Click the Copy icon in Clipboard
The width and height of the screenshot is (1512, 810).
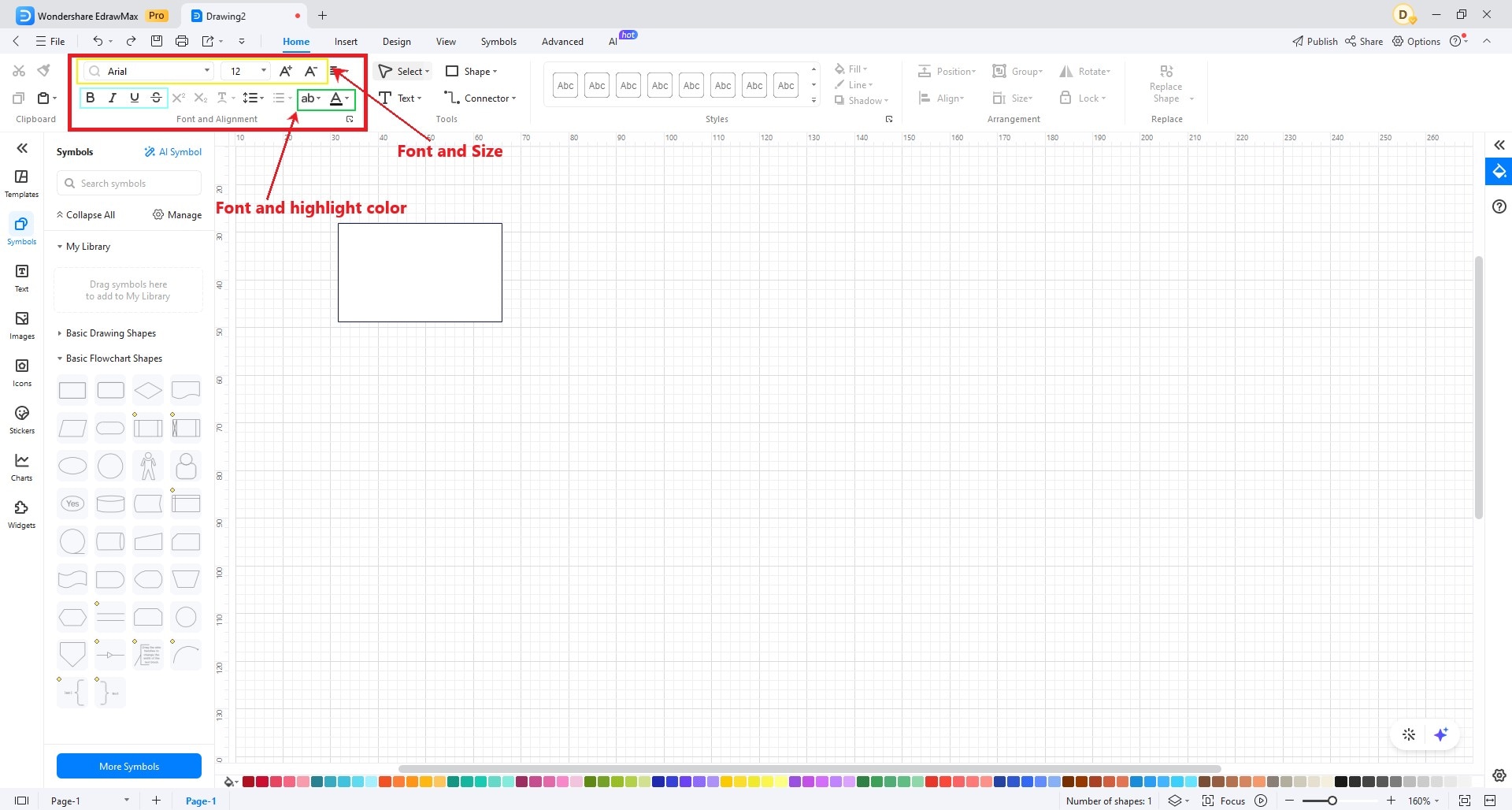[19, 98]
